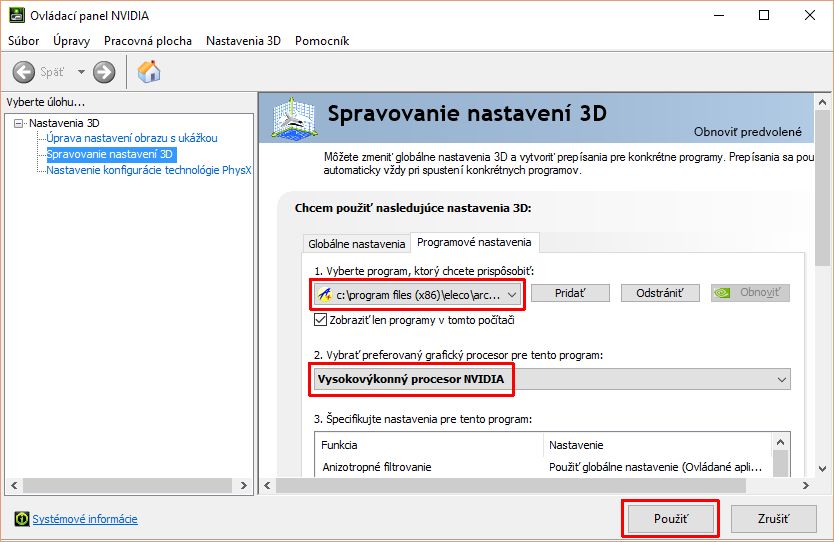834x542 pixels.
Task: Select 'Nastavenie konfigurácie technológie PhysX' item
Action: [148, 170]
